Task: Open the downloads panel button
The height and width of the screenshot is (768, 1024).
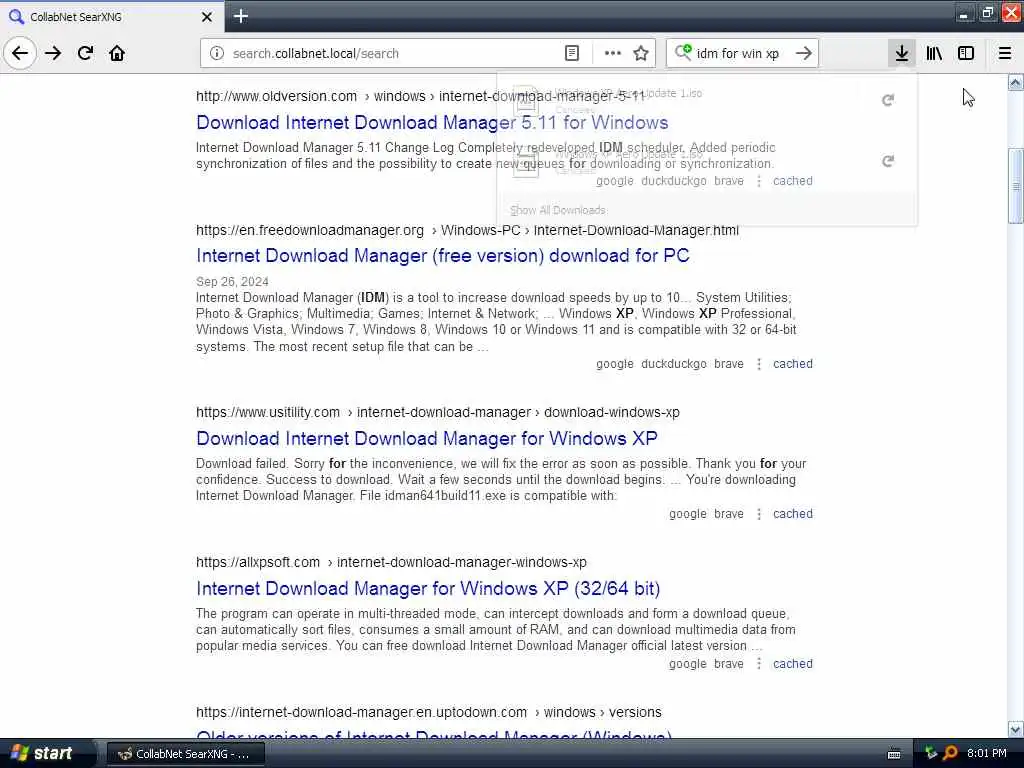Action: point(902,54)
